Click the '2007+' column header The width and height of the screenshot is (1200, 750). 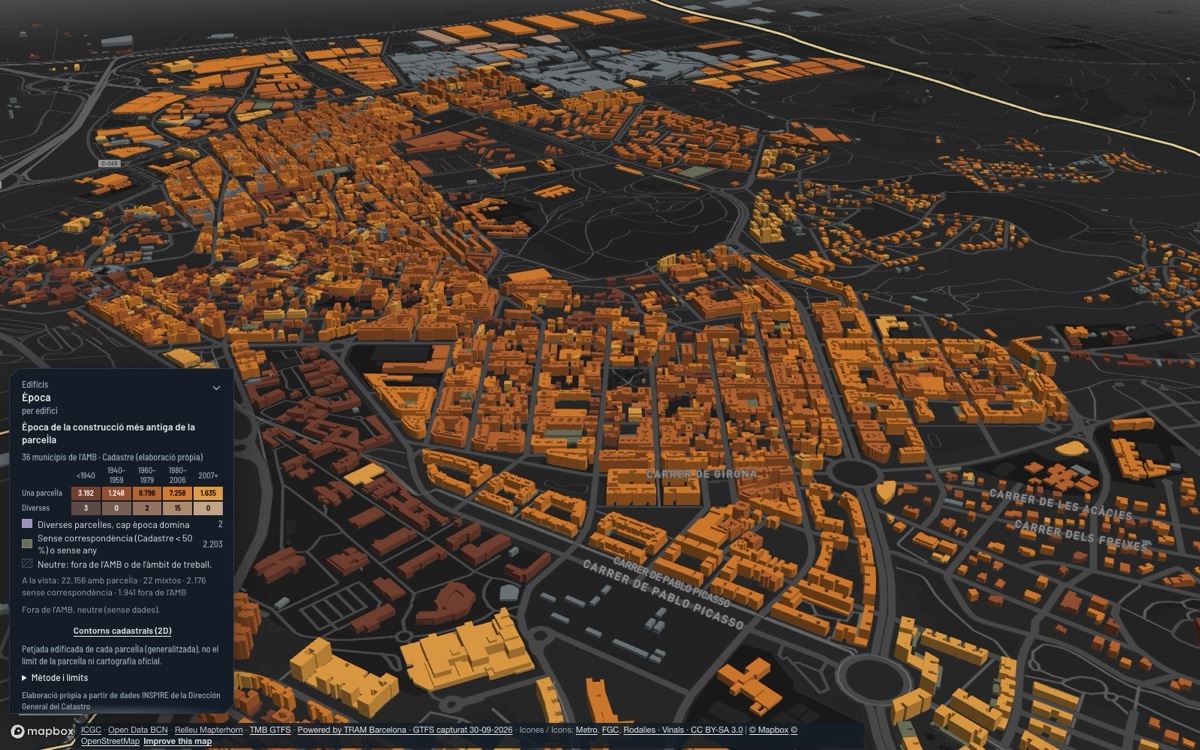point(208,475)
